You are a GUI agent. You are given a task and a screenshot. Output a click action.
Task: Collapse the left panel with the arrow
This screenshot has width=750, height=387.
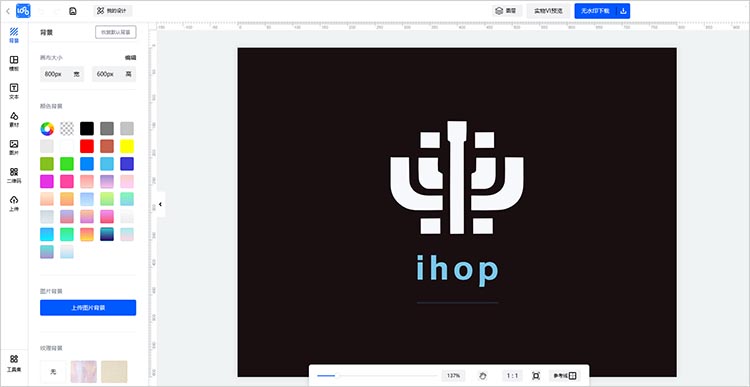tap(161, 204)
